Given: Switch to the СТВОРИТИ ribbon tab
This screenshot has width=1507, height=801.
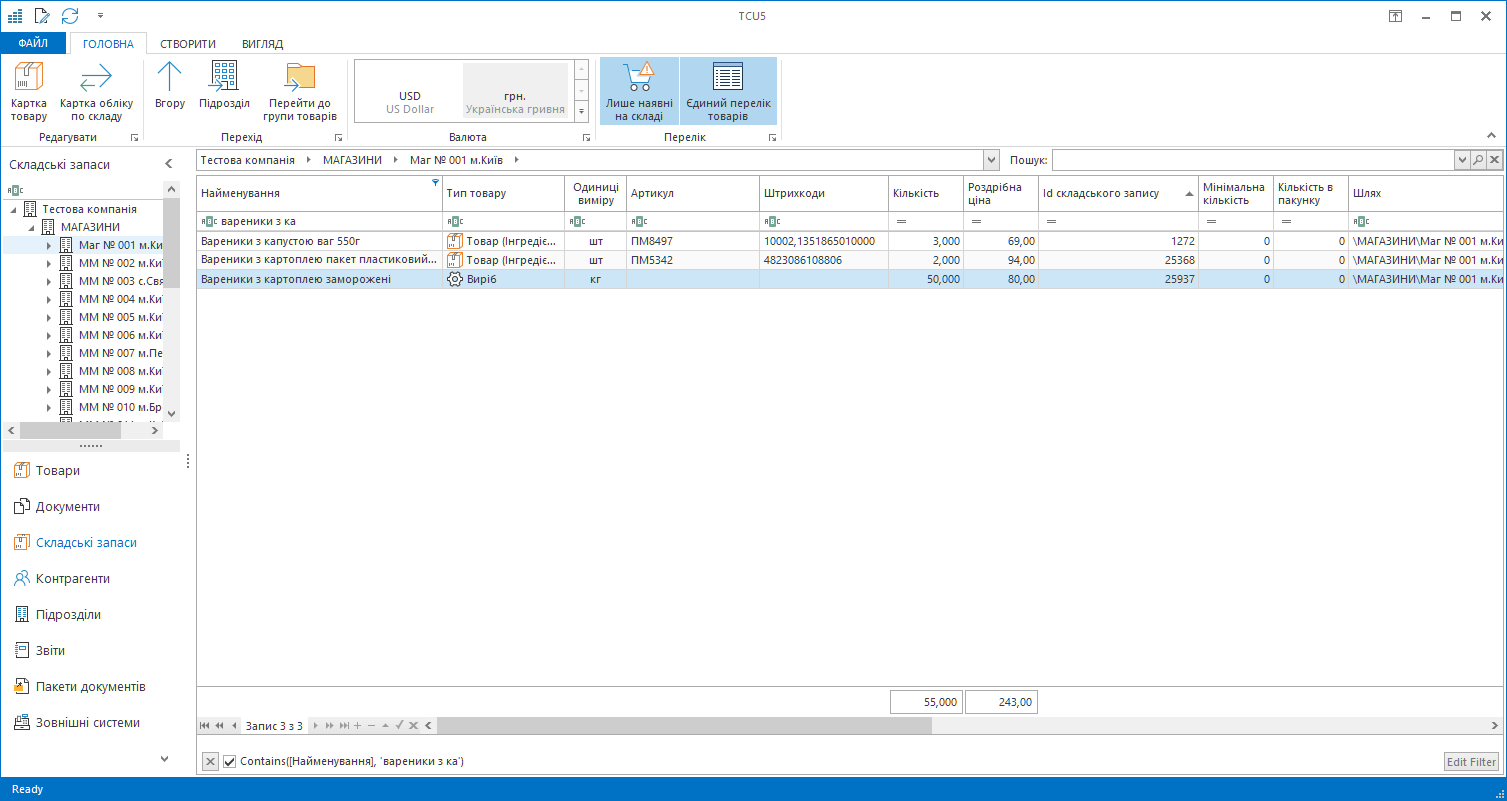Looking at the screenshot, I should (x=188, y=44).
